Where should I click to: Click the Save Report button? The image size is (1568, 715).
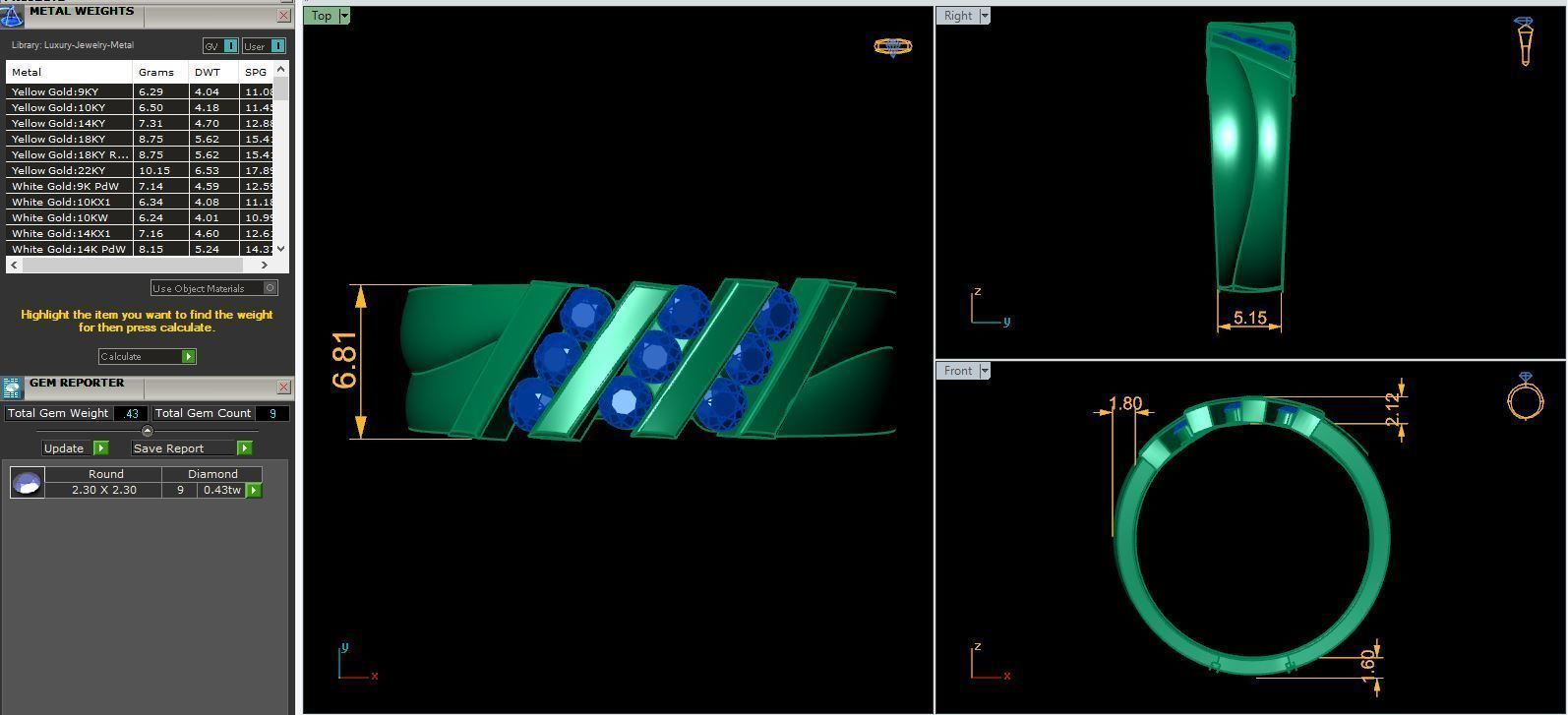[x=184, y=447]
